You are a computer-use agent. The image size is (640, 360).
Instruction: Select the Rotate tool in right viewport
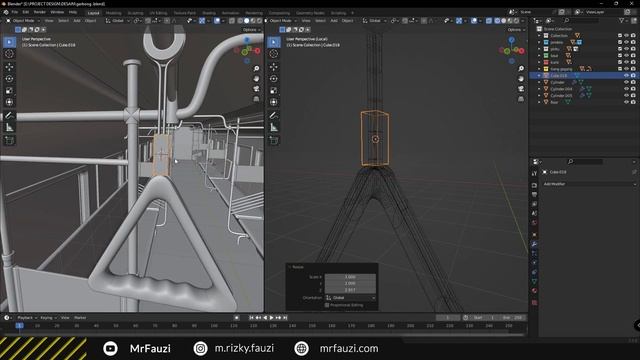(273, 78)
